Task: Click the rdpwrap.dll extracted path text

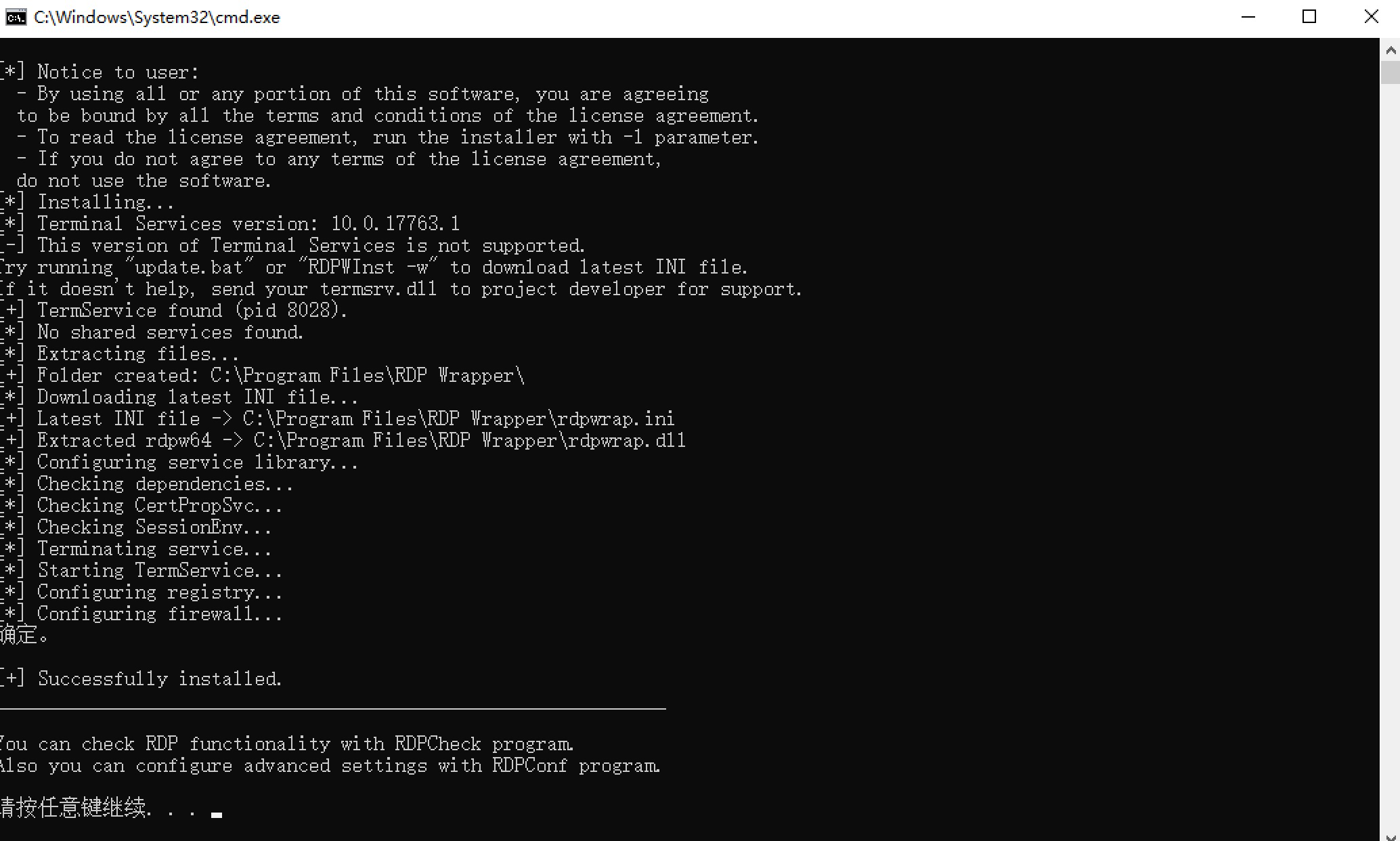Action: point(469,440)
